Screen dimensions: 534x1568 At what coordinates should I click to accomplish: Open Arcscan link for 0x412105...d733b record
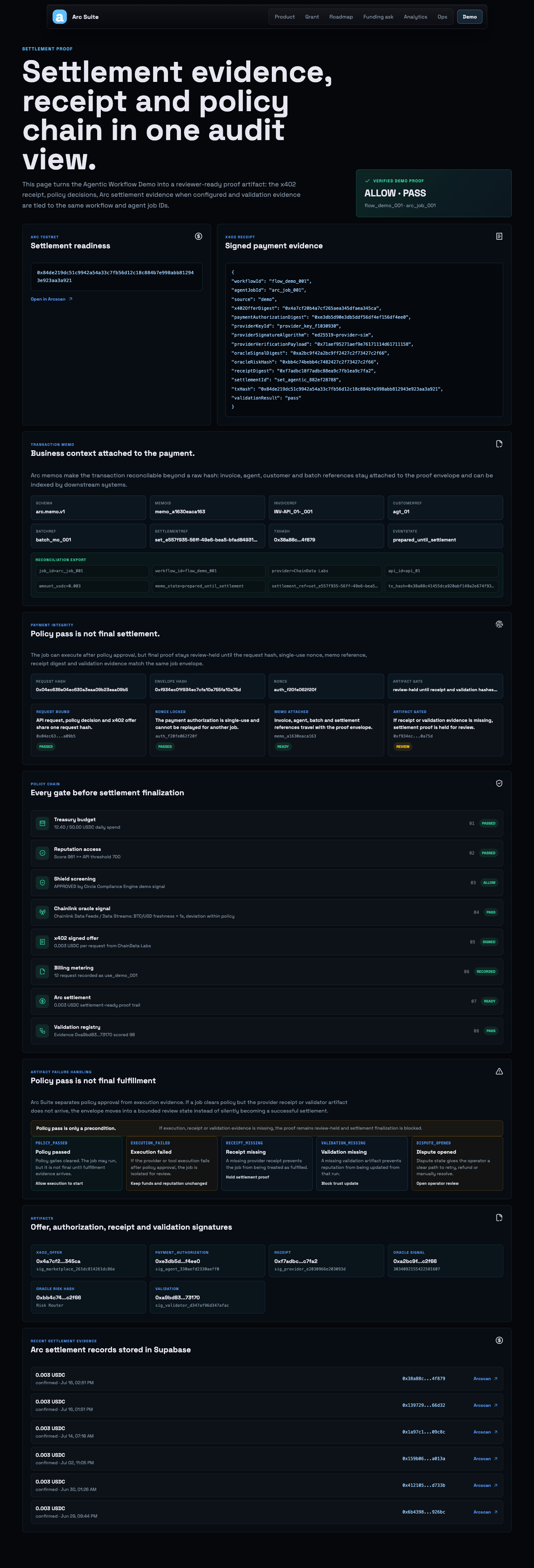(485, 1485)
